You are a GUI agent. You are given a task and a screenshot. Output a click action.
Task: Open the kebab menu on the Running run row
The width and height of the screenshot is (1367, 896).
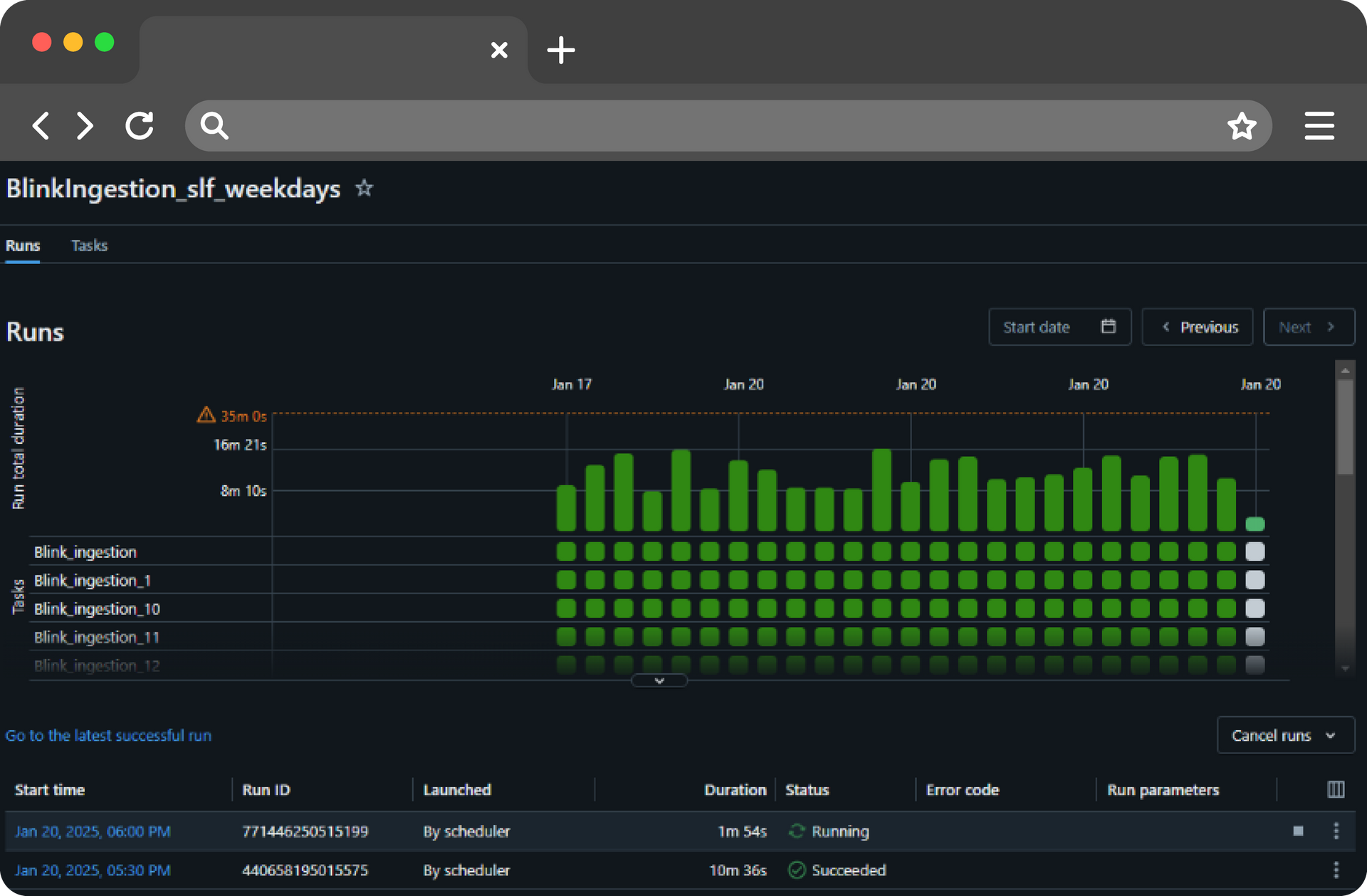(x=1337, y=831)
